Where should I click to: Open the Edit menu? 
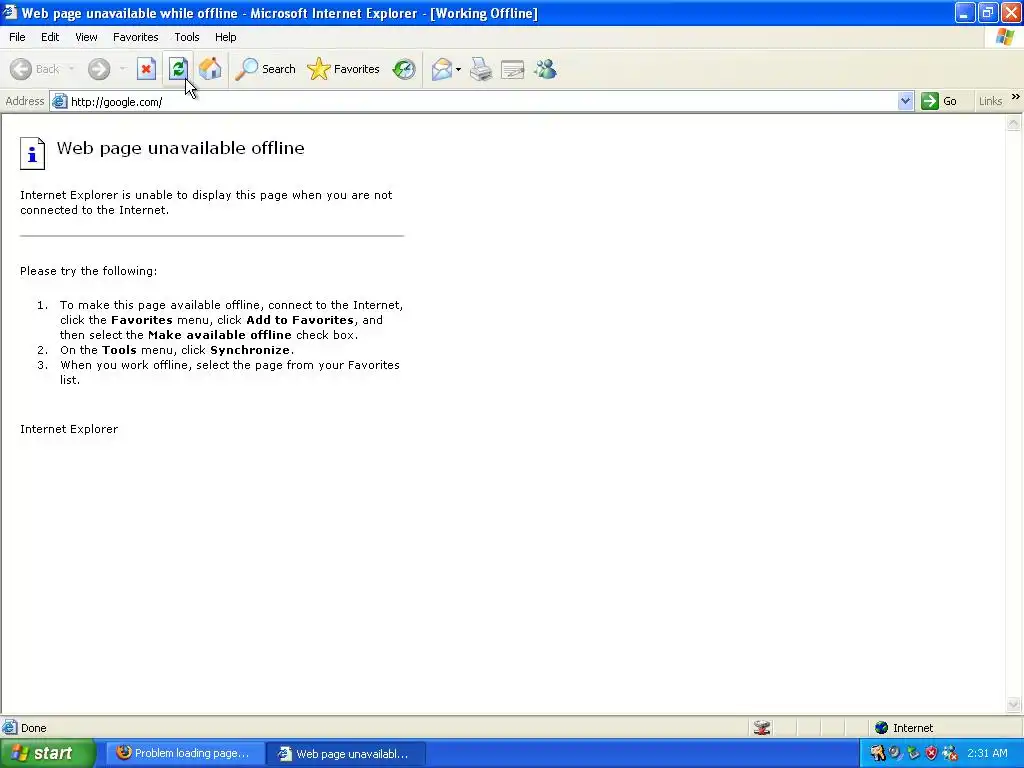pos(50,37)
